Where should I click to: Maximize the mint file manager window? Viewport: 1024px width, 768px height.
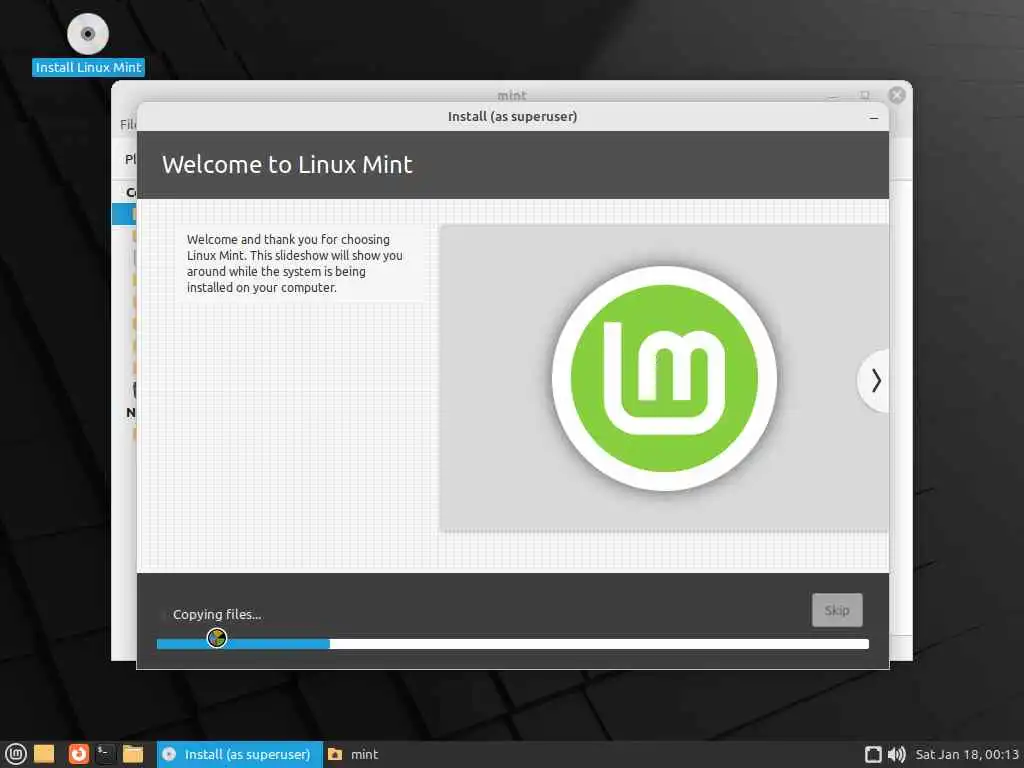tap(865, 95)
